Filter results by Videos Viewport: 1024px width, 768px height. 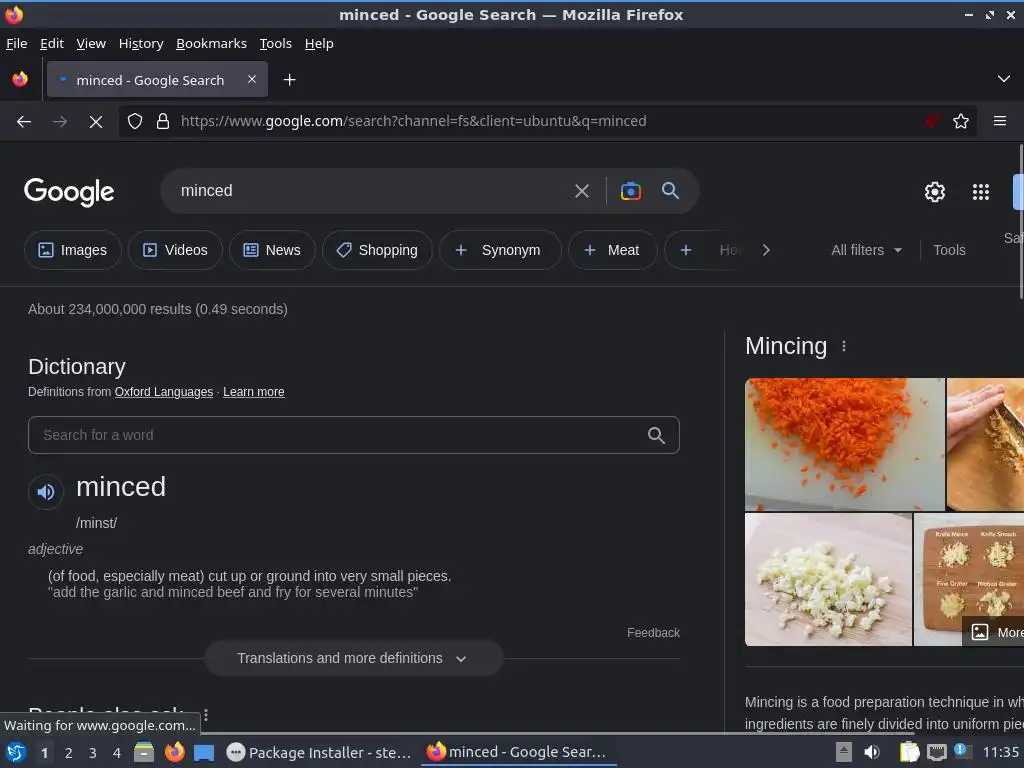[x=175, y=250]
